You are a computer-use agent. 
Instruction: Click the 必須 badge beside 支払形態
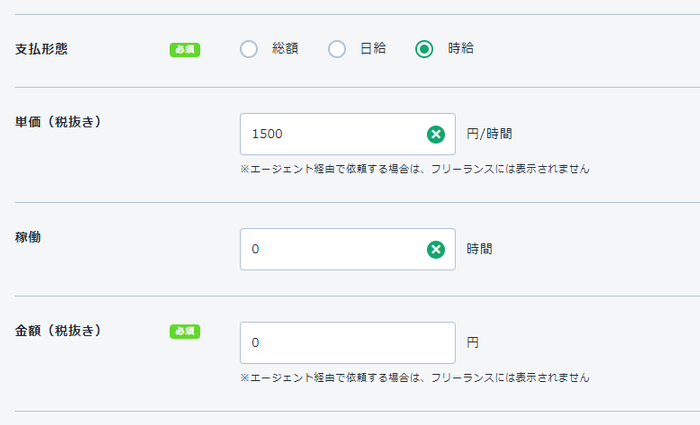point(185,49)
